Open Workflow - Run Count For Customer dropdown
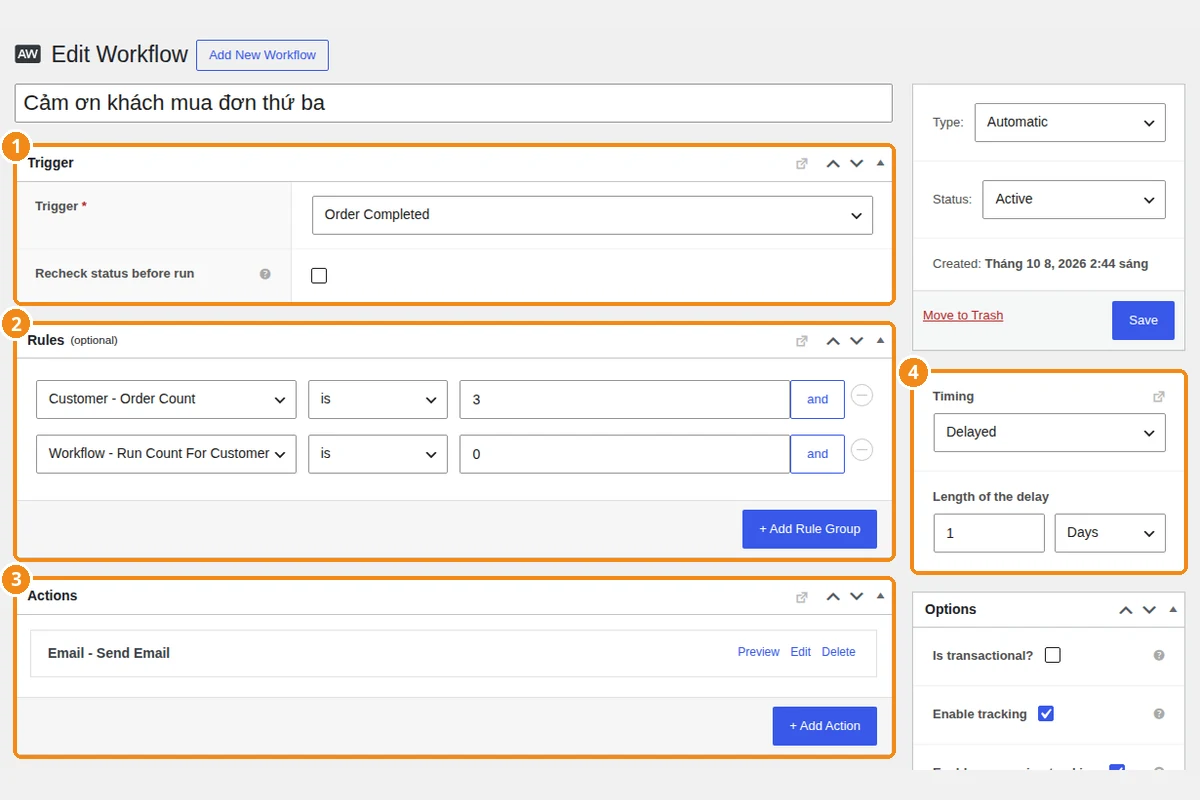The image size is (1200, 800). (166, 454)
